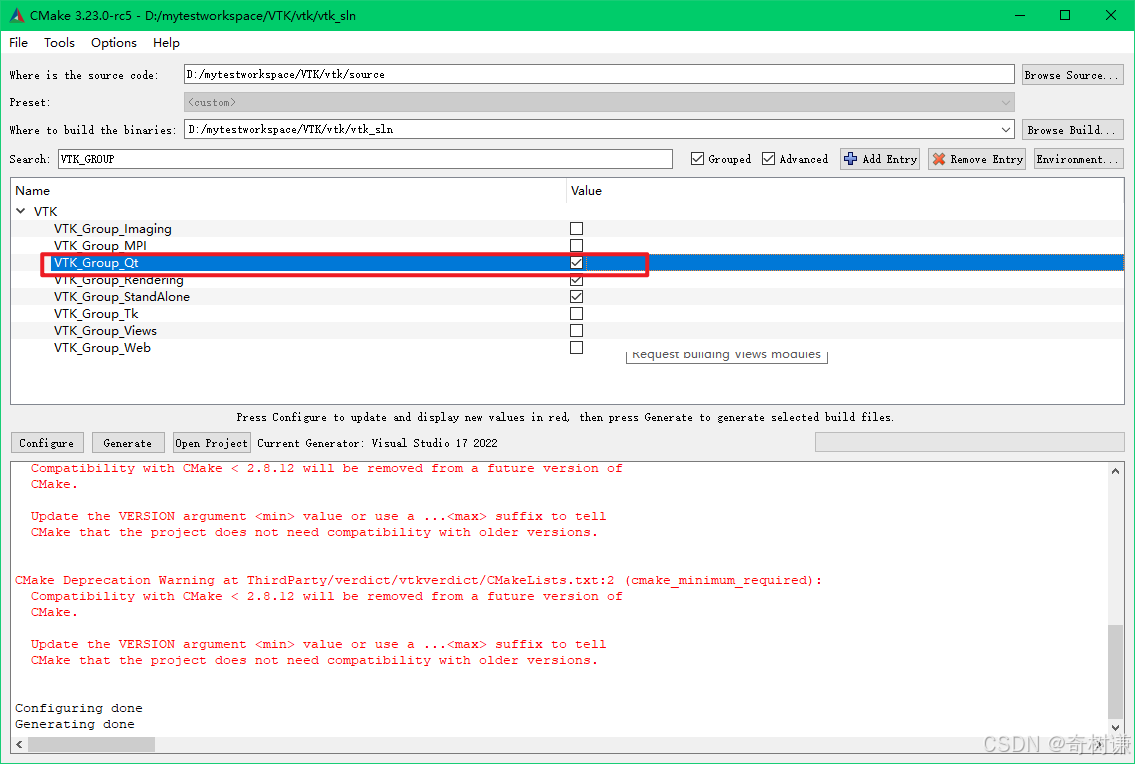
Task: Click Browse Source button
Action: 1073,75
